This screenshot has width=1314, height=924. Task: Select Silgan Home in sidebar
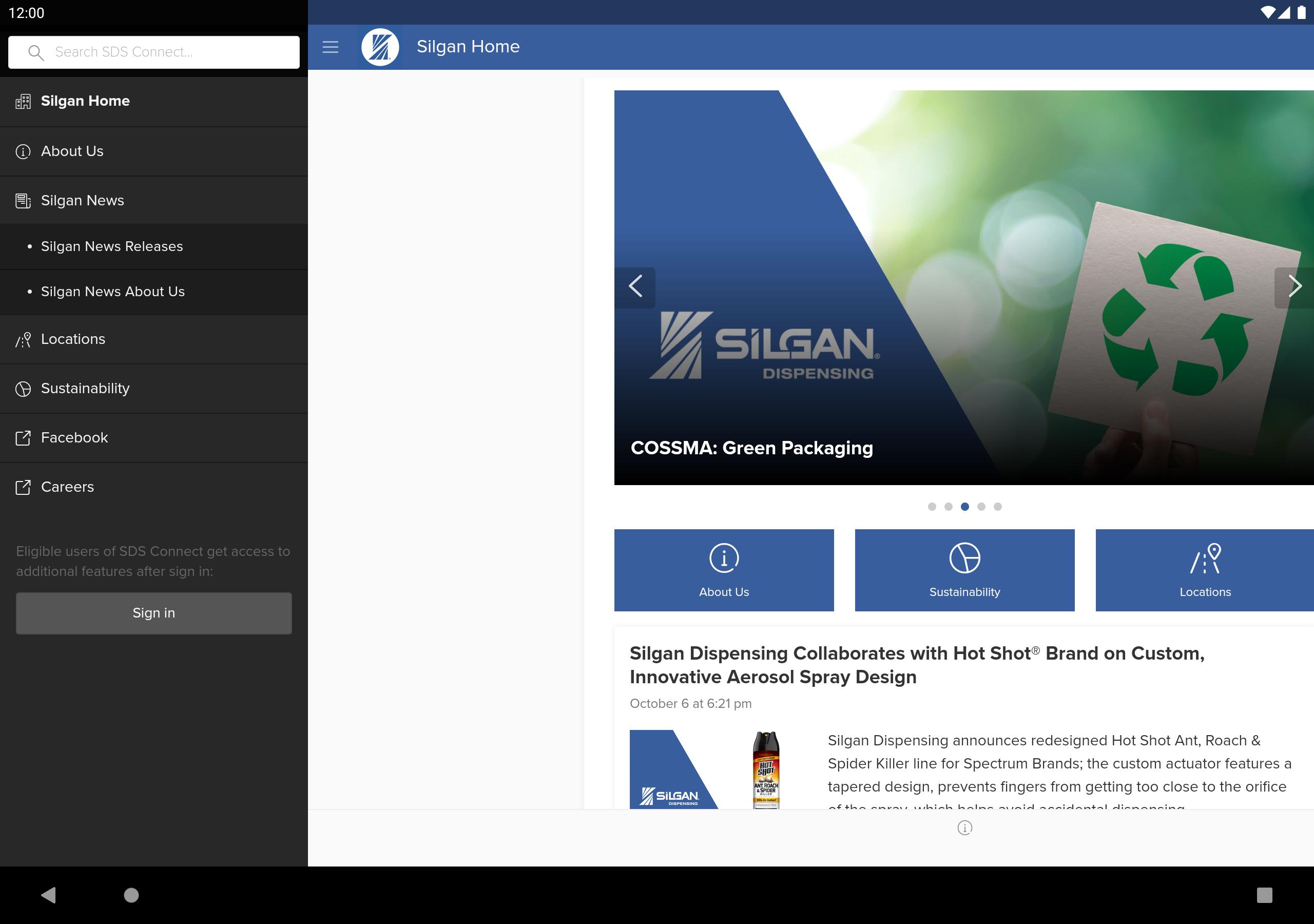[x=154, y=101]
